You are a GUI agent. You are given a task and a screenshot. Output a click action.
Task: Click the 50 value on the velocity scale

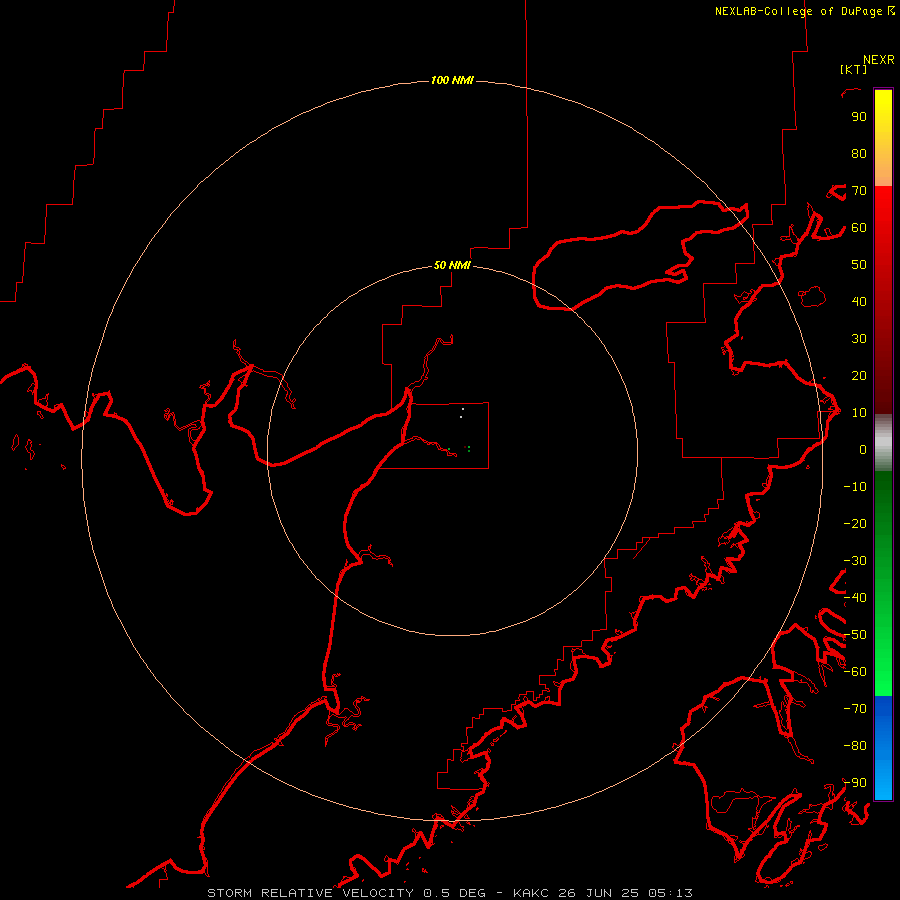[859, 265]
